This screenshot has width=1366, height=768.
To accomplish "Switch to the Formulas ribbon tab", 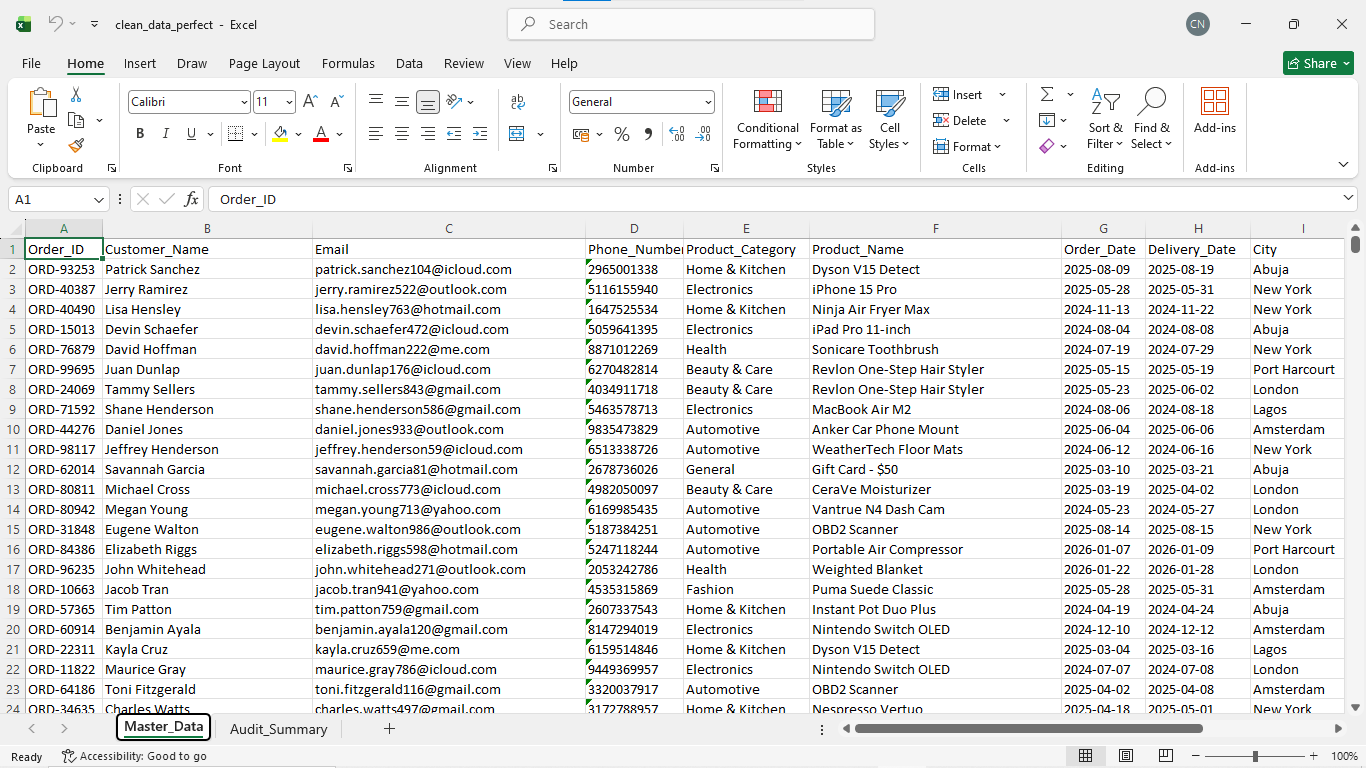I will click(348, 63).
